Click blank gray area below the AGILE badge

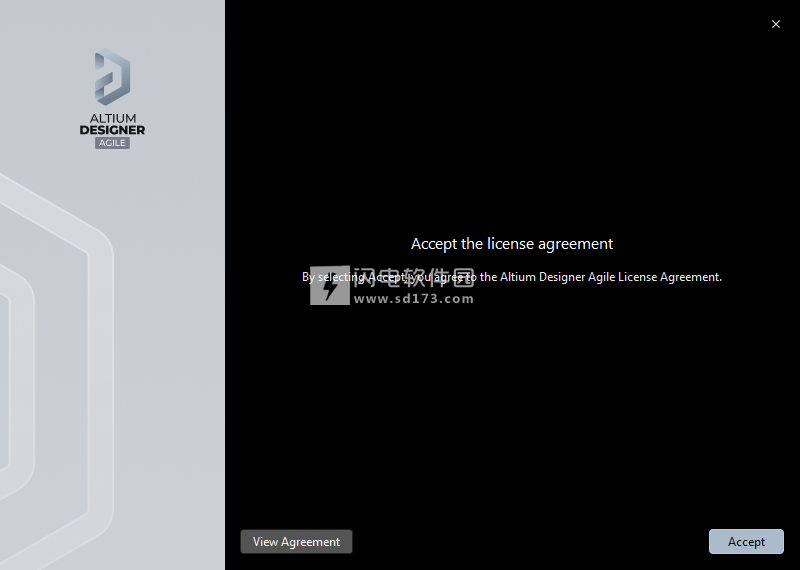click(x=112, y=190)
